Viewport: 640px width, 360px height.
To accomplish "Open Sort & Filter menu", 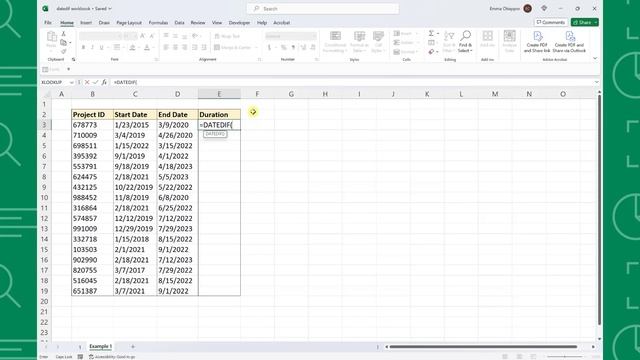I will [449, 42].
